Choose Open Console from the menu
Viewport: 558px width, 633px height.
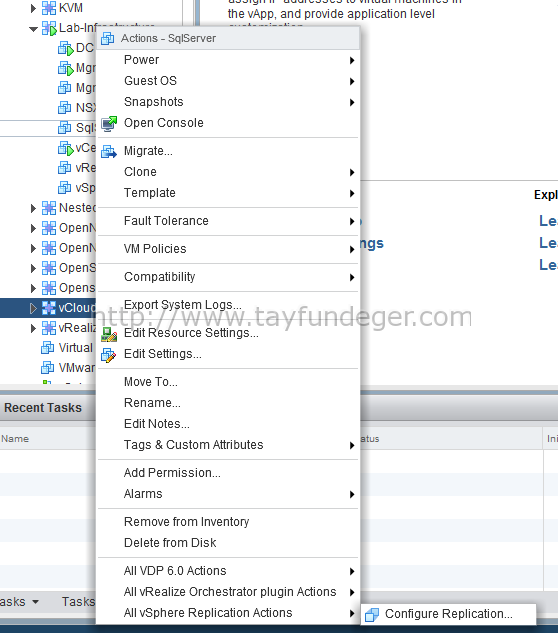point(228,123)
